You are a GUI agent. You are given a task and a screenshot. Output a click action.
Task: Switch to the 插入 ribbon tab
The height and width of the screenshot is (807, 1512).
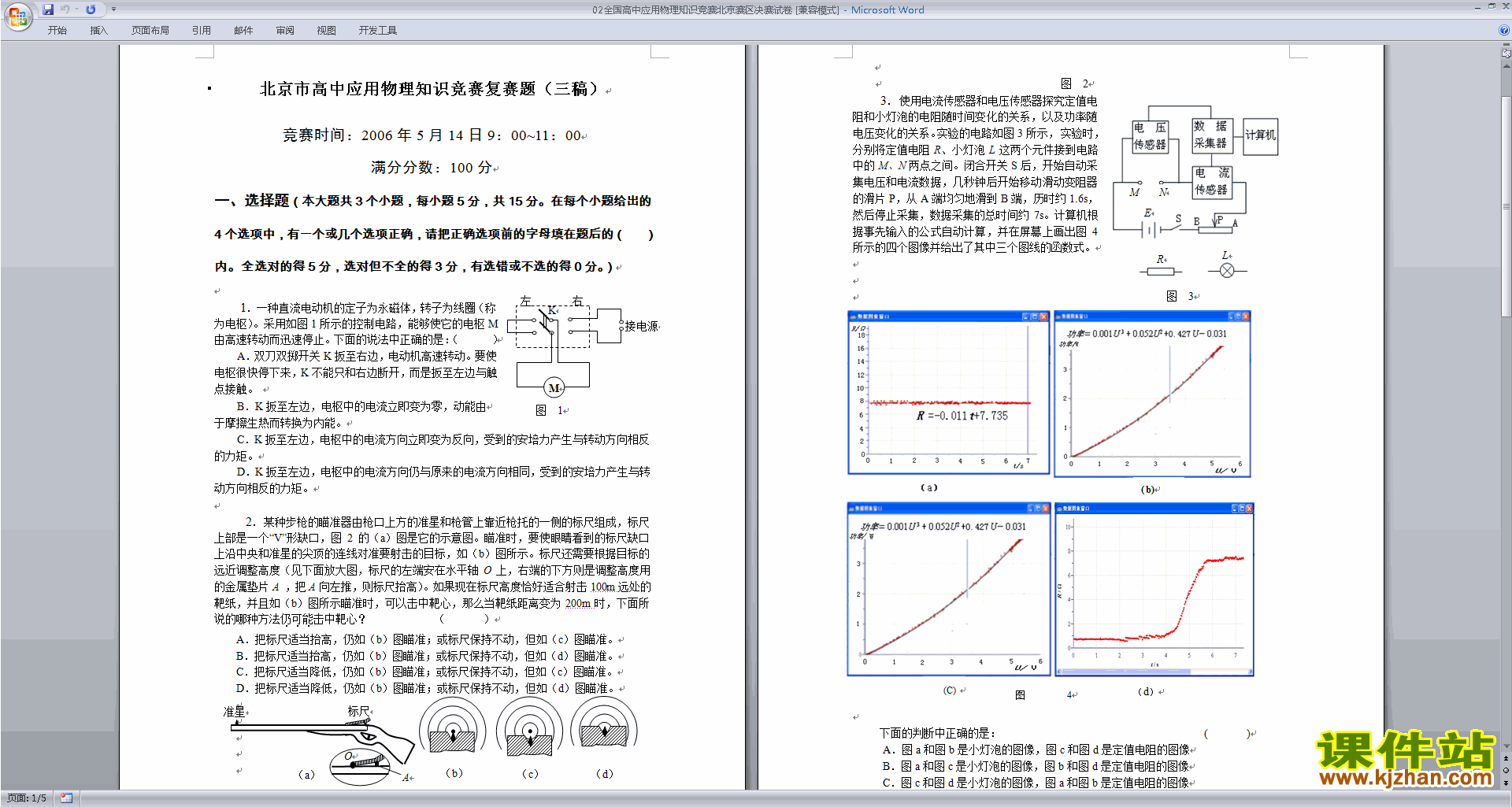coord(98,31)
